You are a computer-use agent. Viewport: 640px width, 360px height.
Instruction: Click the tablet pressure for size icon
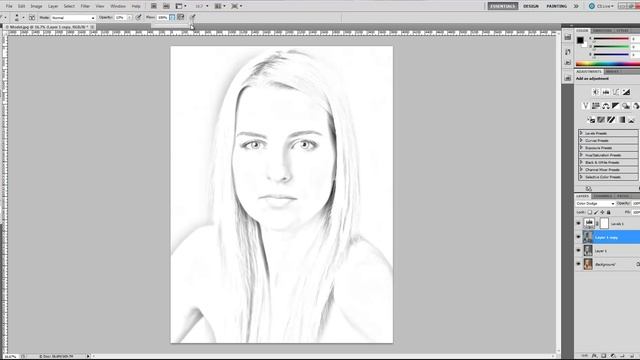193,17
